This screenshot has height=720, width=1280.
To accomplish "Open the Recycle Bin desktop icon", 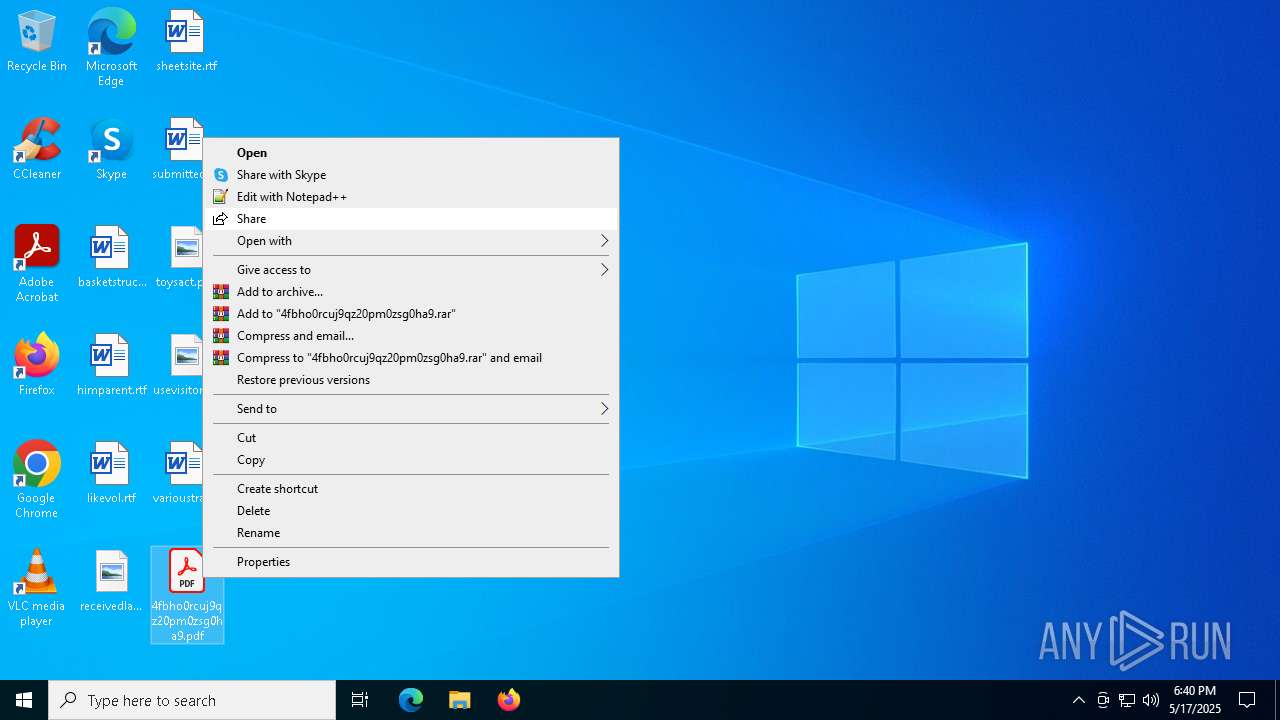I will click(37, 42).
